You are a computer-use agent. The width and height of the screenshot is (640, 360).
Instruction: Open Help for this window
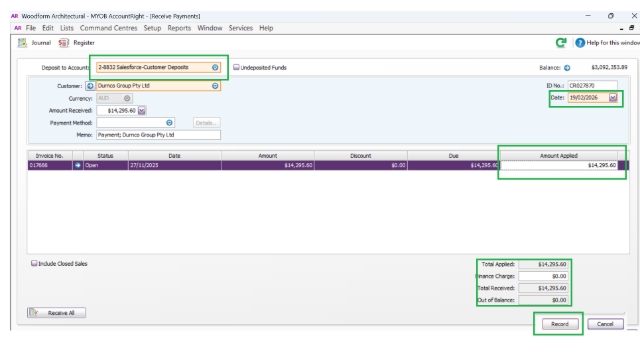point(607,42)
